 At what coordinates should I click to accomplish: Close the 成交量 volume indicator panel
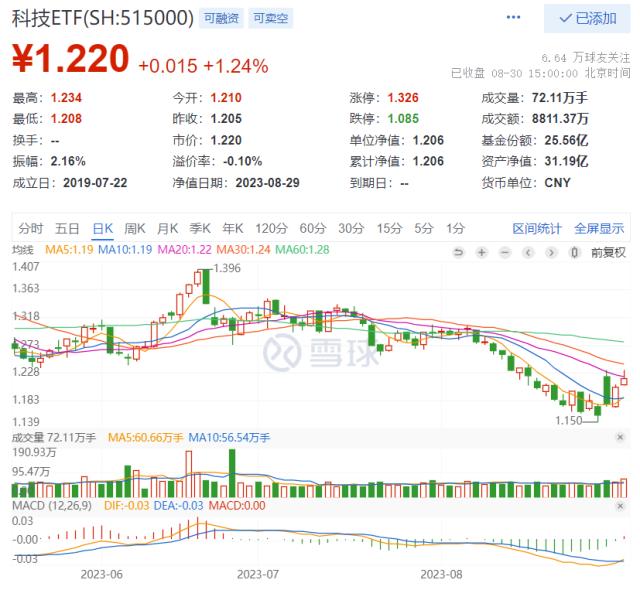pyautogui.click(x=620, y=437)
